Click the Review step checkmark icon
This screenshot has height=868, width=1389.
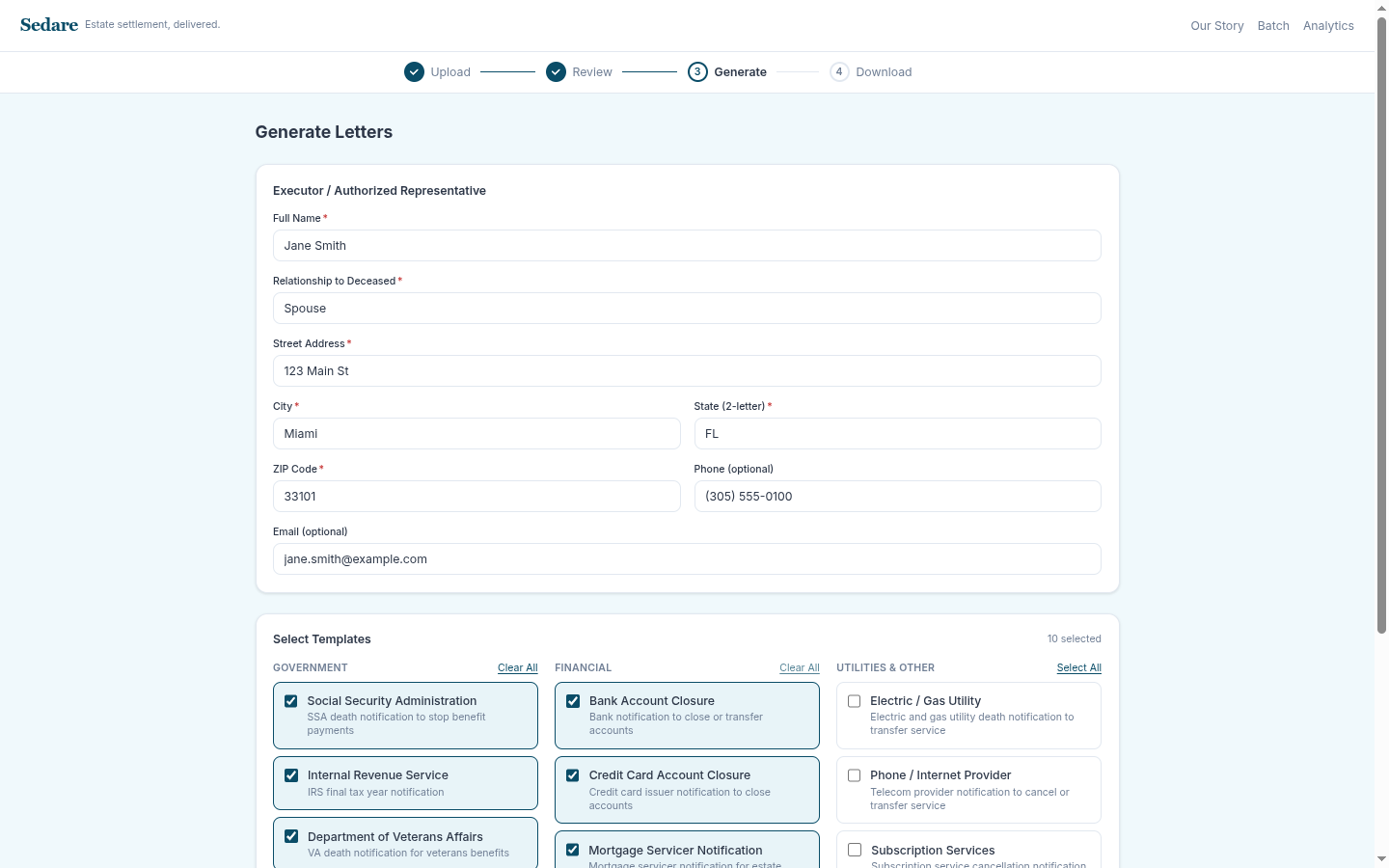(556, 72)
